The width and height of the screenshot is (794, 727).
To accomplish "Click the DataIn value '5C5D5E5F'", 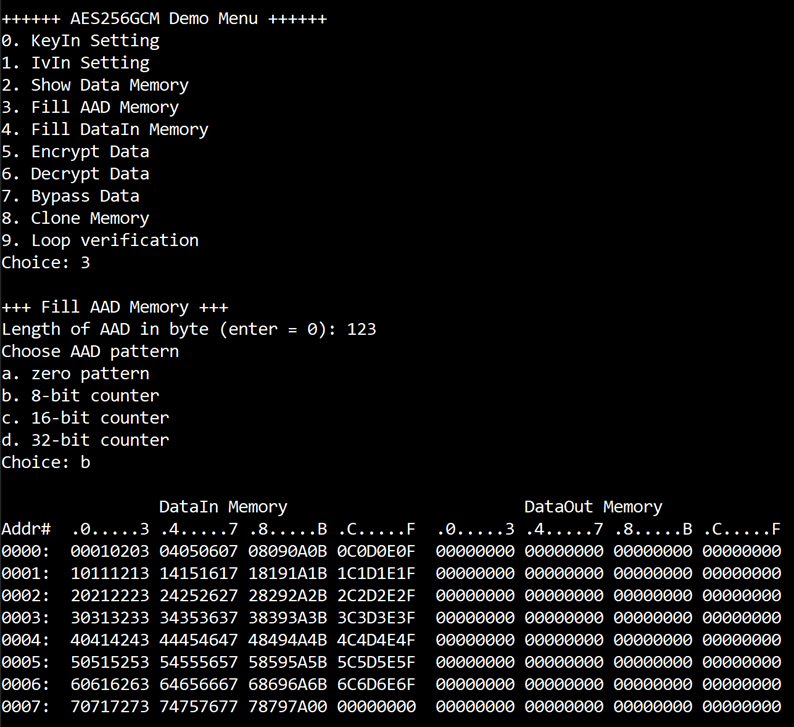I will tap(377, 663).
